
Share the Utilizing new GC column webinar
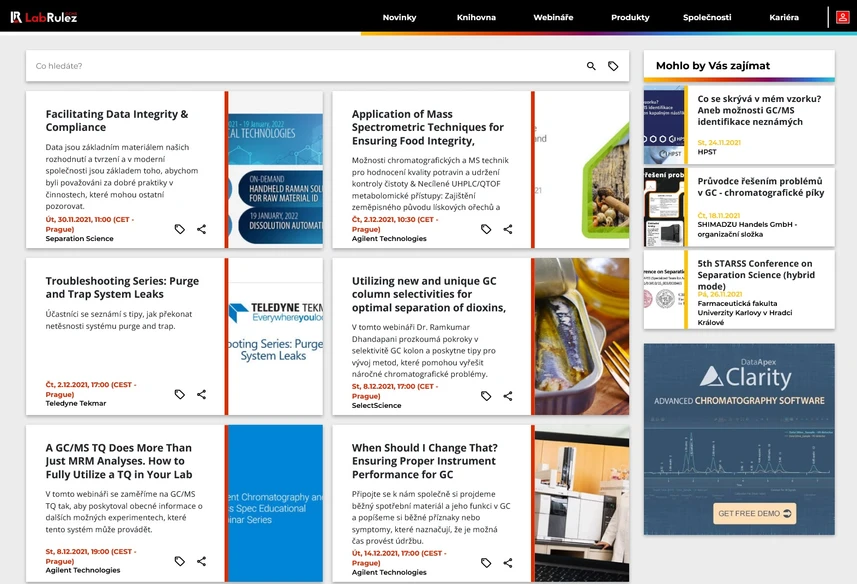point(508,396)
